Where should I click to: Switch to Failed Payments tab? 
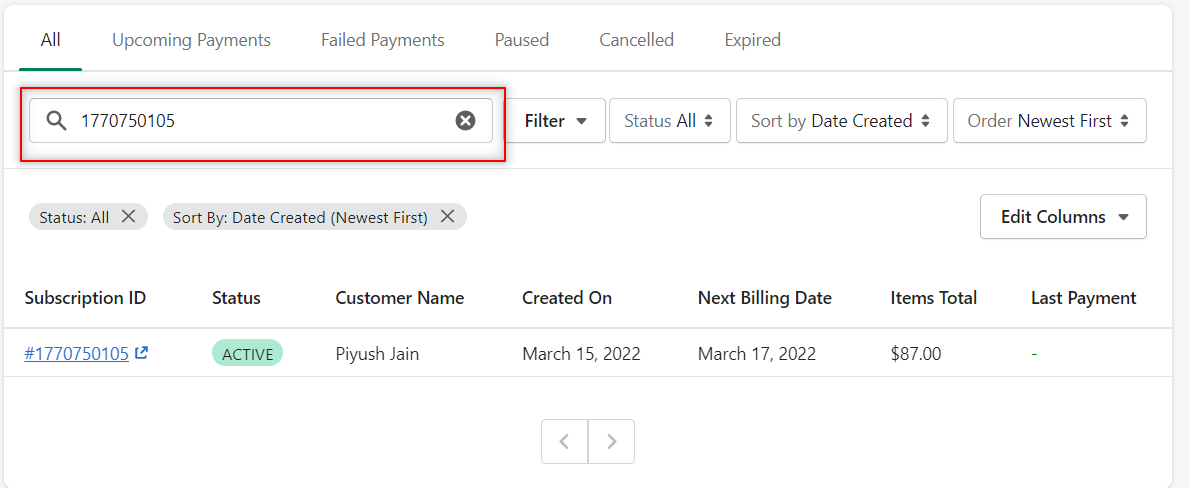click(x=382, y=40)
